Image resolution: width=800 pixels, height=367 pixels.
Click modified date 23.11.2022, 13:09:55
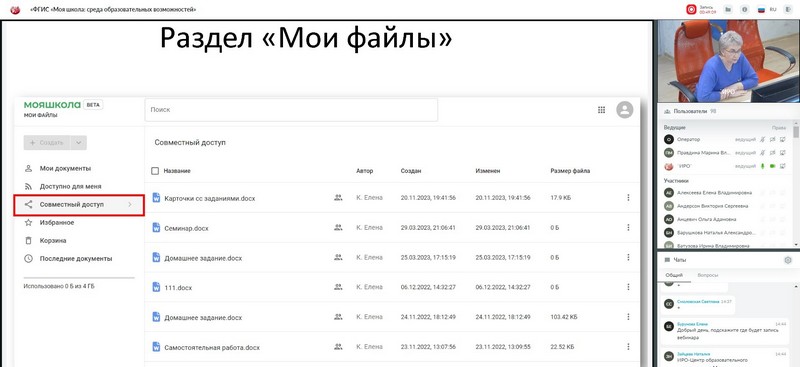(x=503, y=347)
